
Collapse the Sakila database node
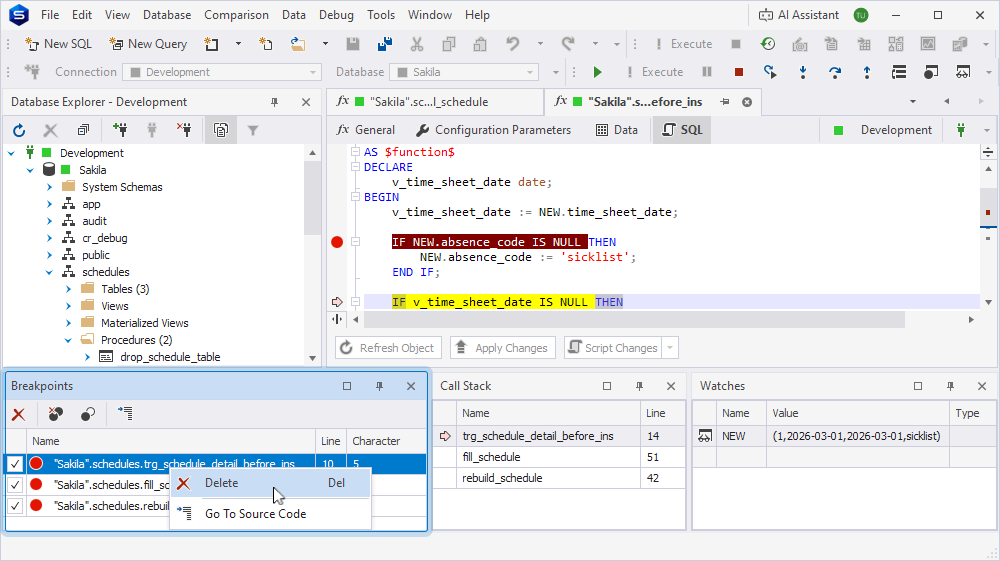coord(30,170)
